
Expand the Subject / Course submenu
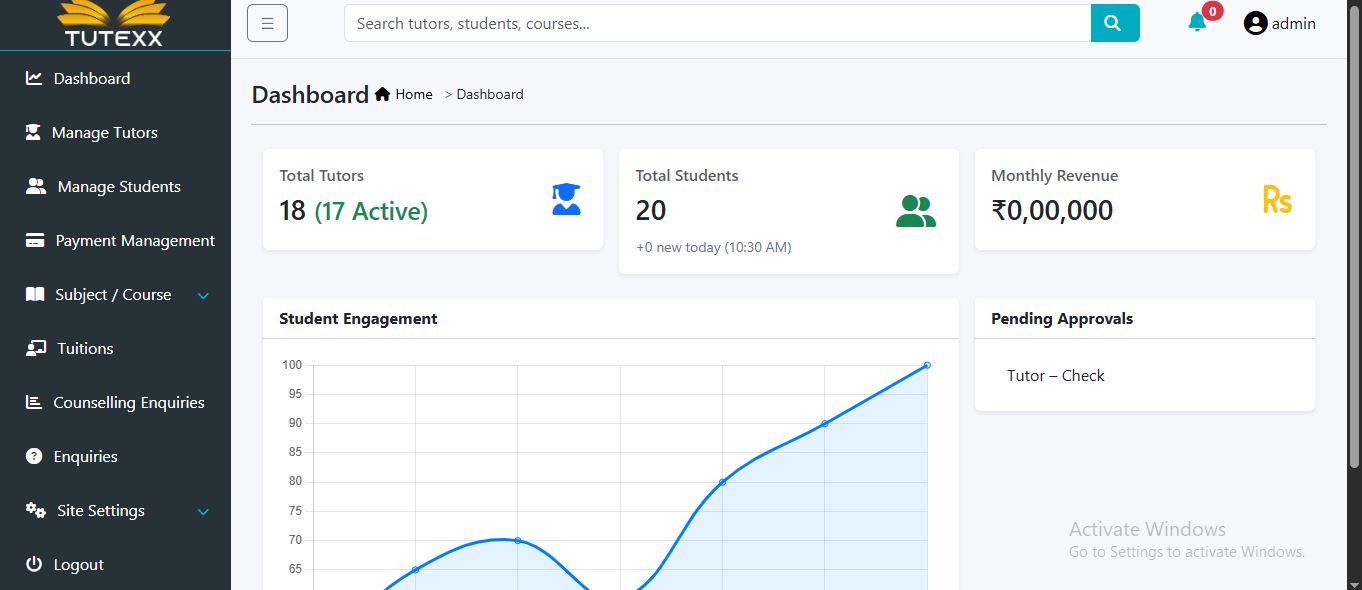point(203,295)
